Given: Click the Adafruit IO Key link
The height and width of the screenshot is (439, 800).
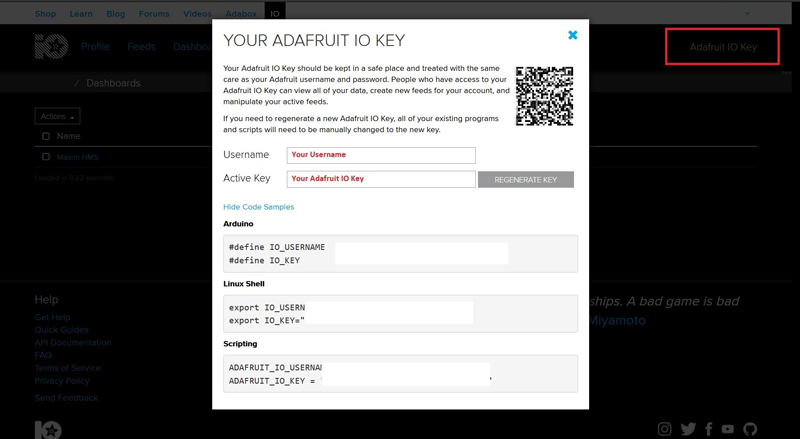Looking at the screenshot, I should pyautogui.click(x=723, y=47).
